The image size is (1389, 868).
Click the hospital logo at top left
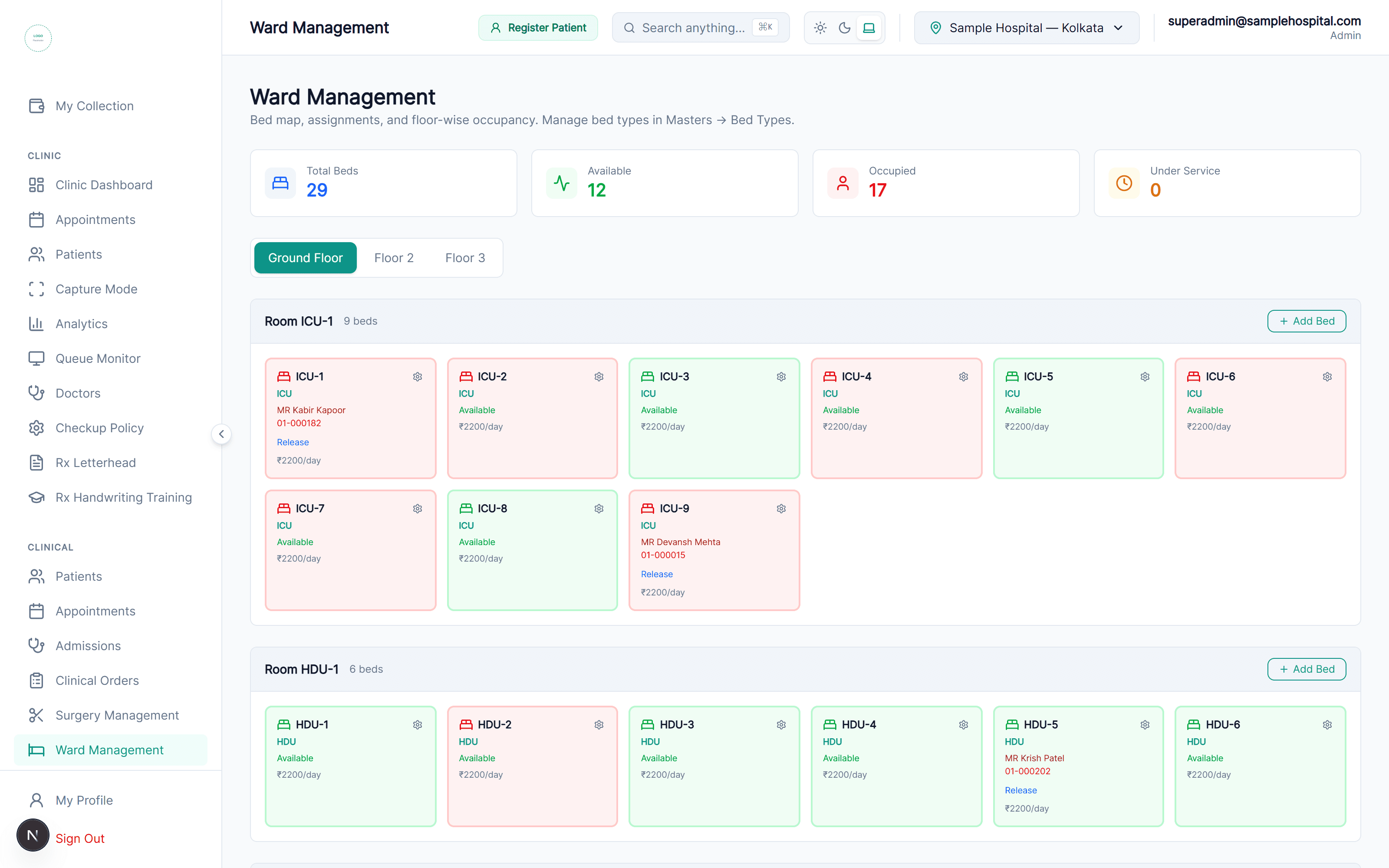38,38
